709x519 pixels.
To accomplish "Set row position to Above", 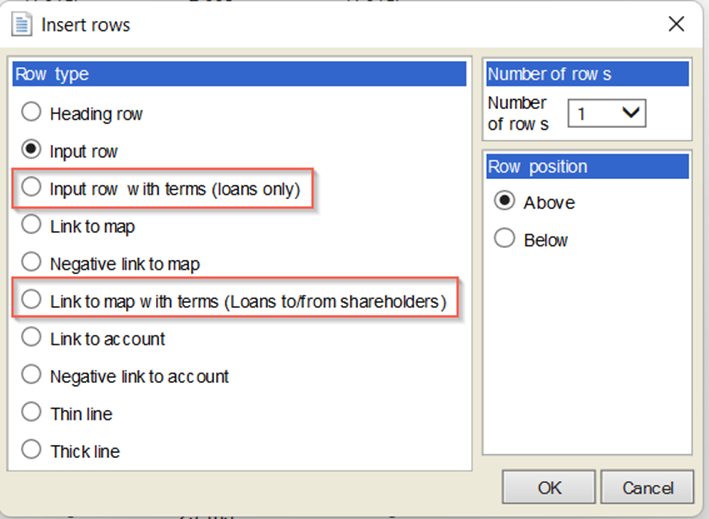I will (505, 201).
